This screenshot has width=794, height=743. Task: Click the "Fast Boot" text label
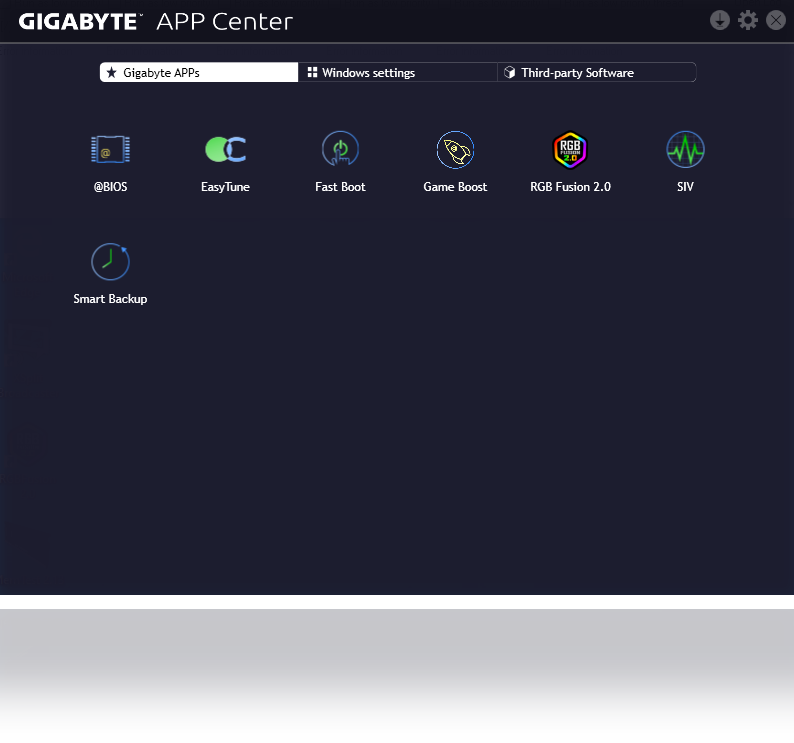click(x=340, y=187)
